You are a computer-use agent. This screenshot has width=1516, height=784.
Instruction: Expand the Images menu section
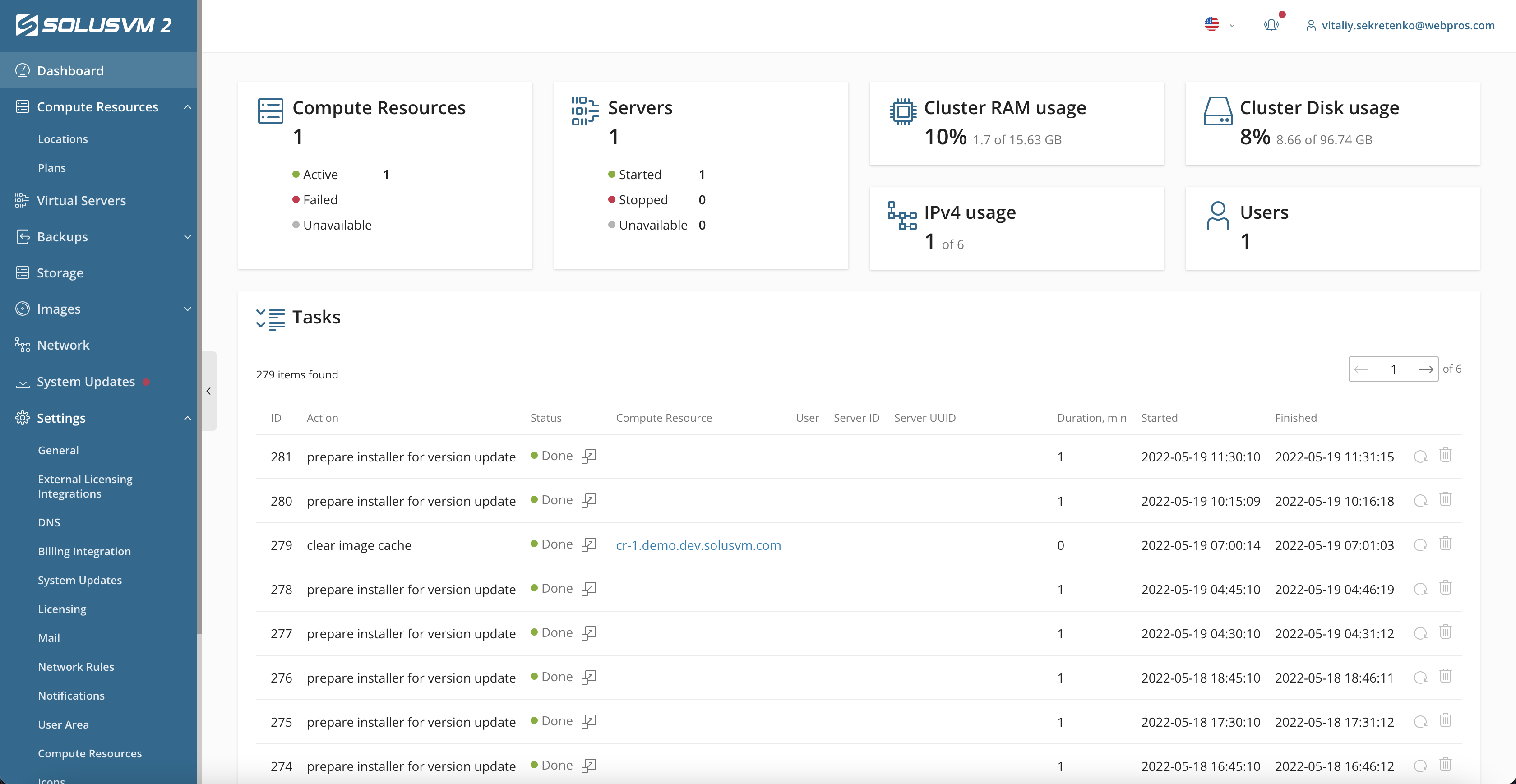coord(187,309)
